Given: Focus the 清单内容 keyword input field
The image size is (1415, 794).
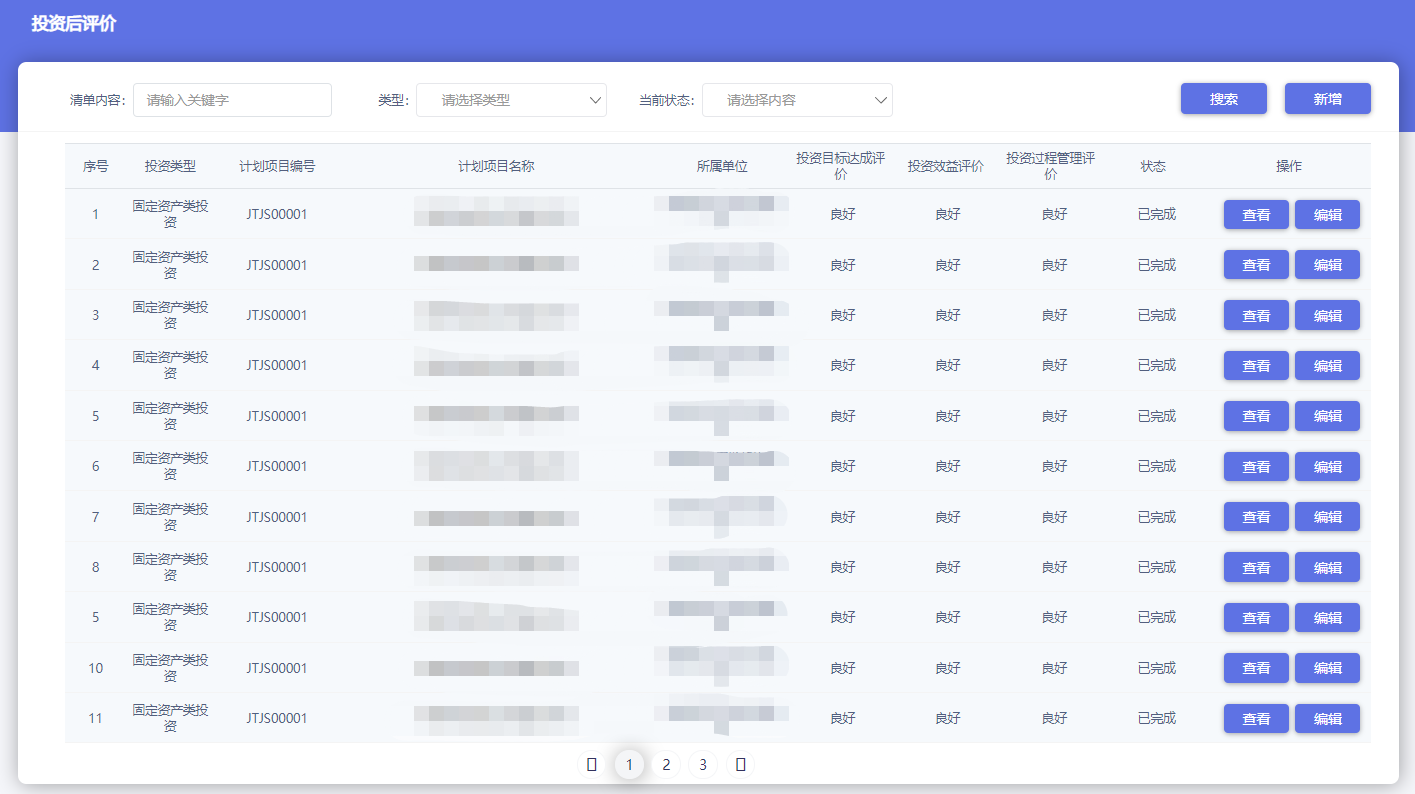Looking at the screenshot, I should tap(232, 100).
